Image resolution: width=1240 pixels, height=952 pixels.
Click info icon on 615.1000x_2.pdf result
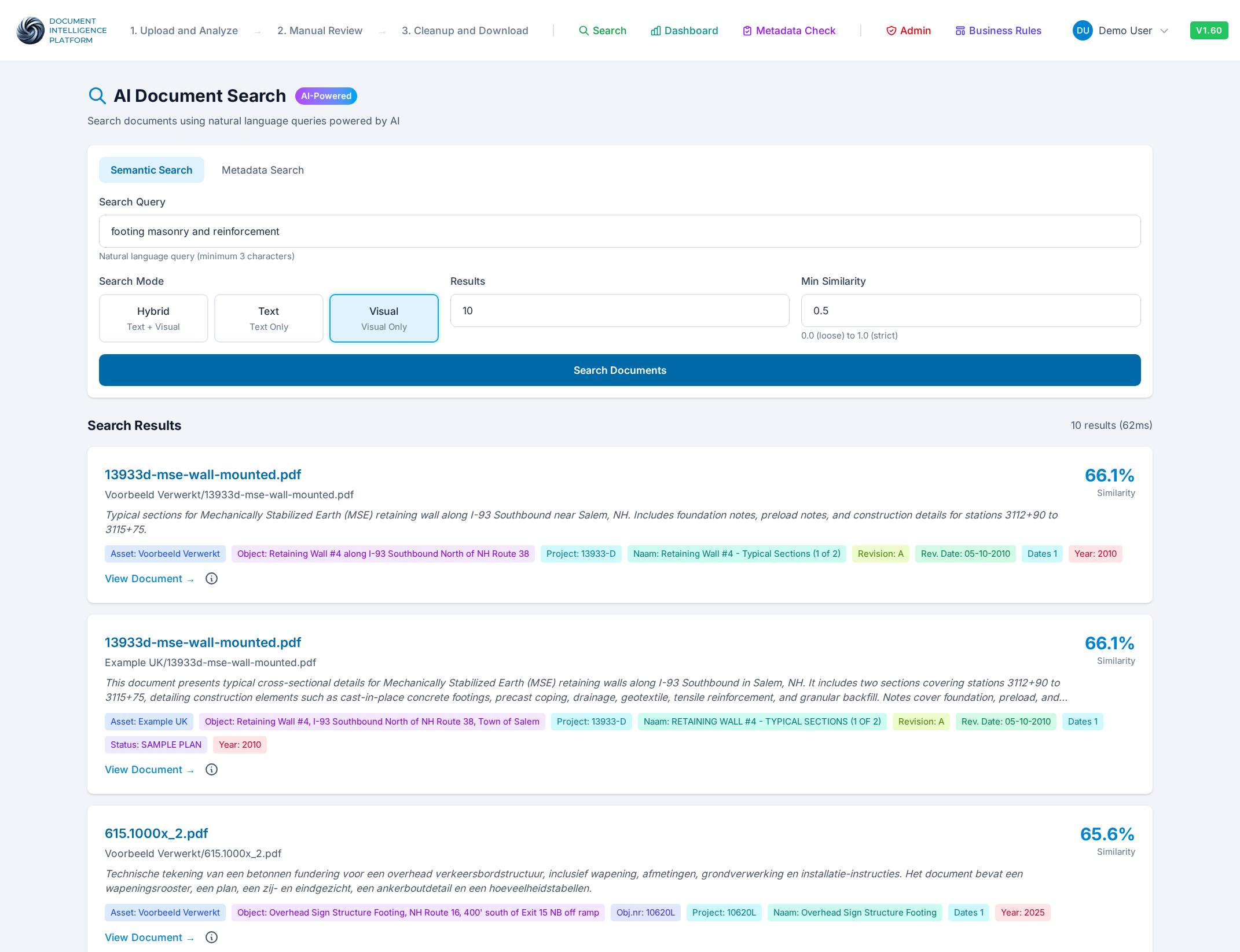(212, 938)
